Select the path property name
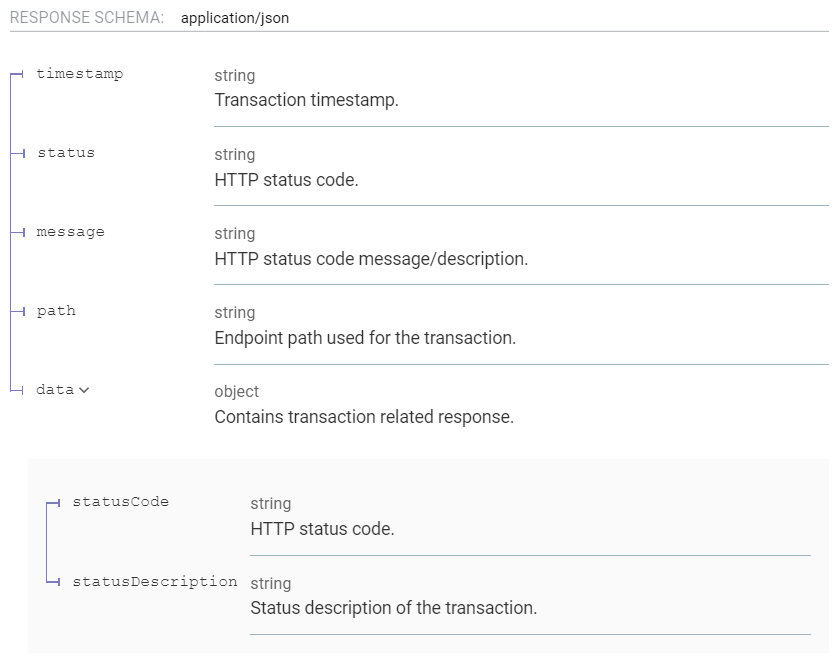 (x=56, y=311)
